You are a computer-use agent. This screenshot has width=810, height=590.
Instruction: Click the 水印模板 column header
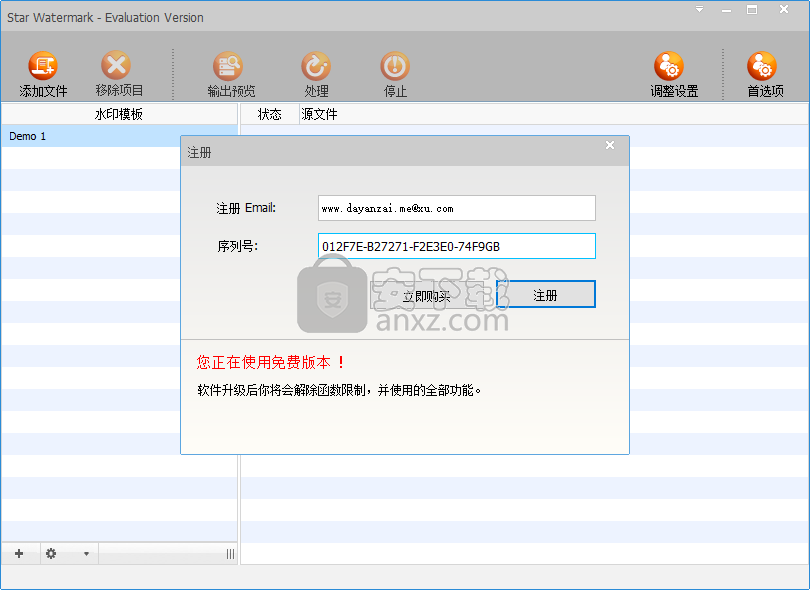(x=119, y=114)
